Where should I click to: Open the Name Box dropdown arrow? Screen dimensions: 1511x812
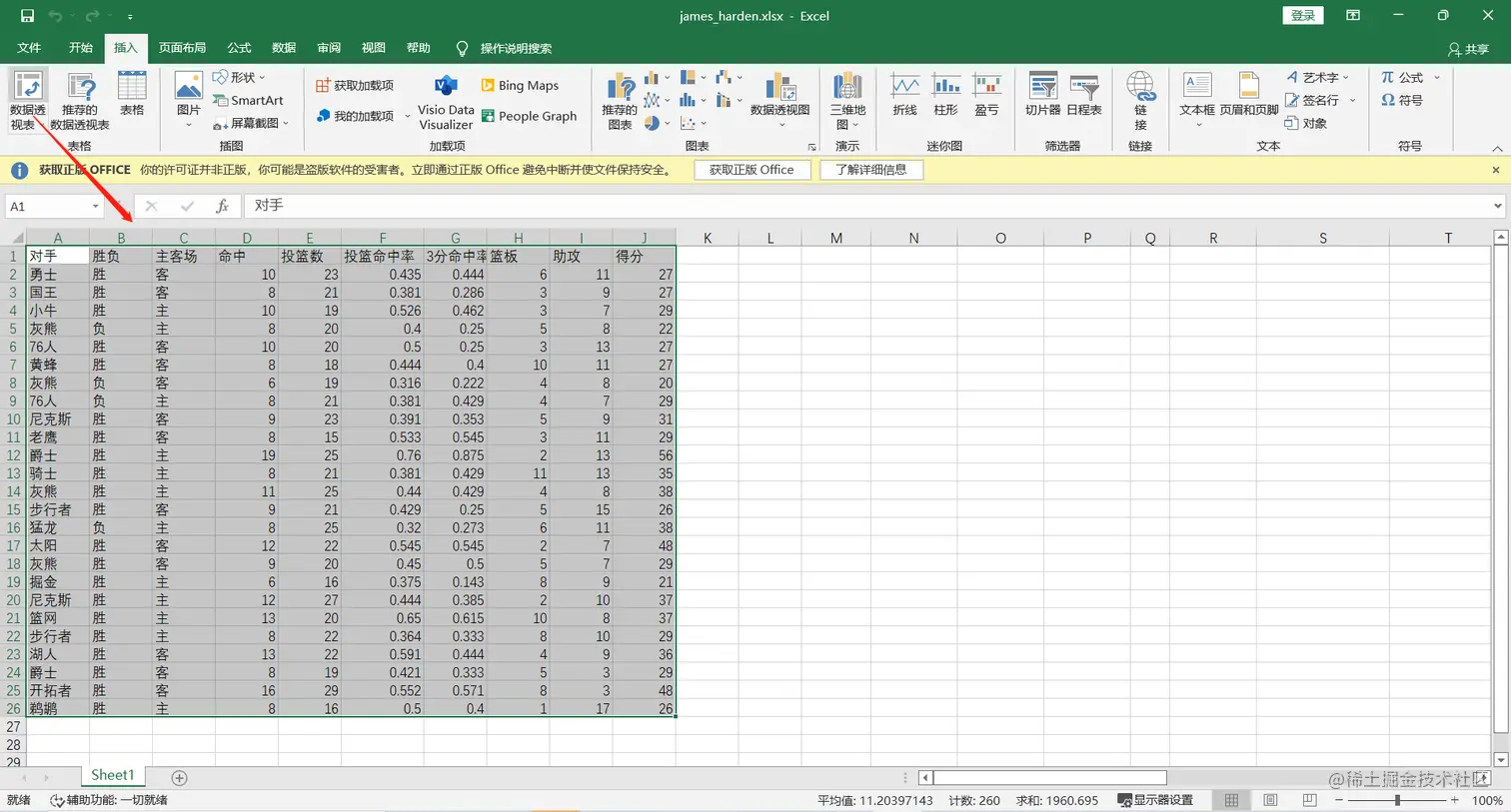pyautogui.click(x=95, y=206)
